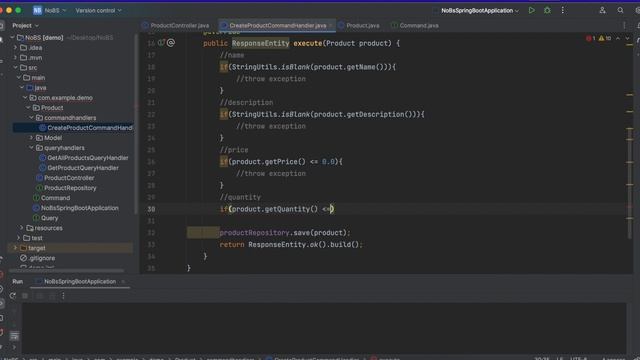Click productRepository on line 32
Viewport: 640px width, 360px height.
click(254, 233)
